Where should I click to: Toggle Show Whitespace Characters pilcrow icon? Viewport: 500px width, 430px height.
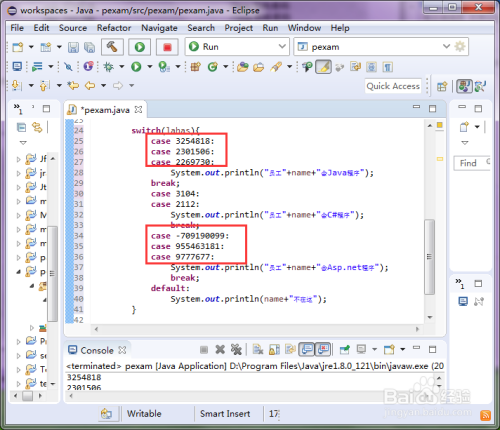(387, 67)
